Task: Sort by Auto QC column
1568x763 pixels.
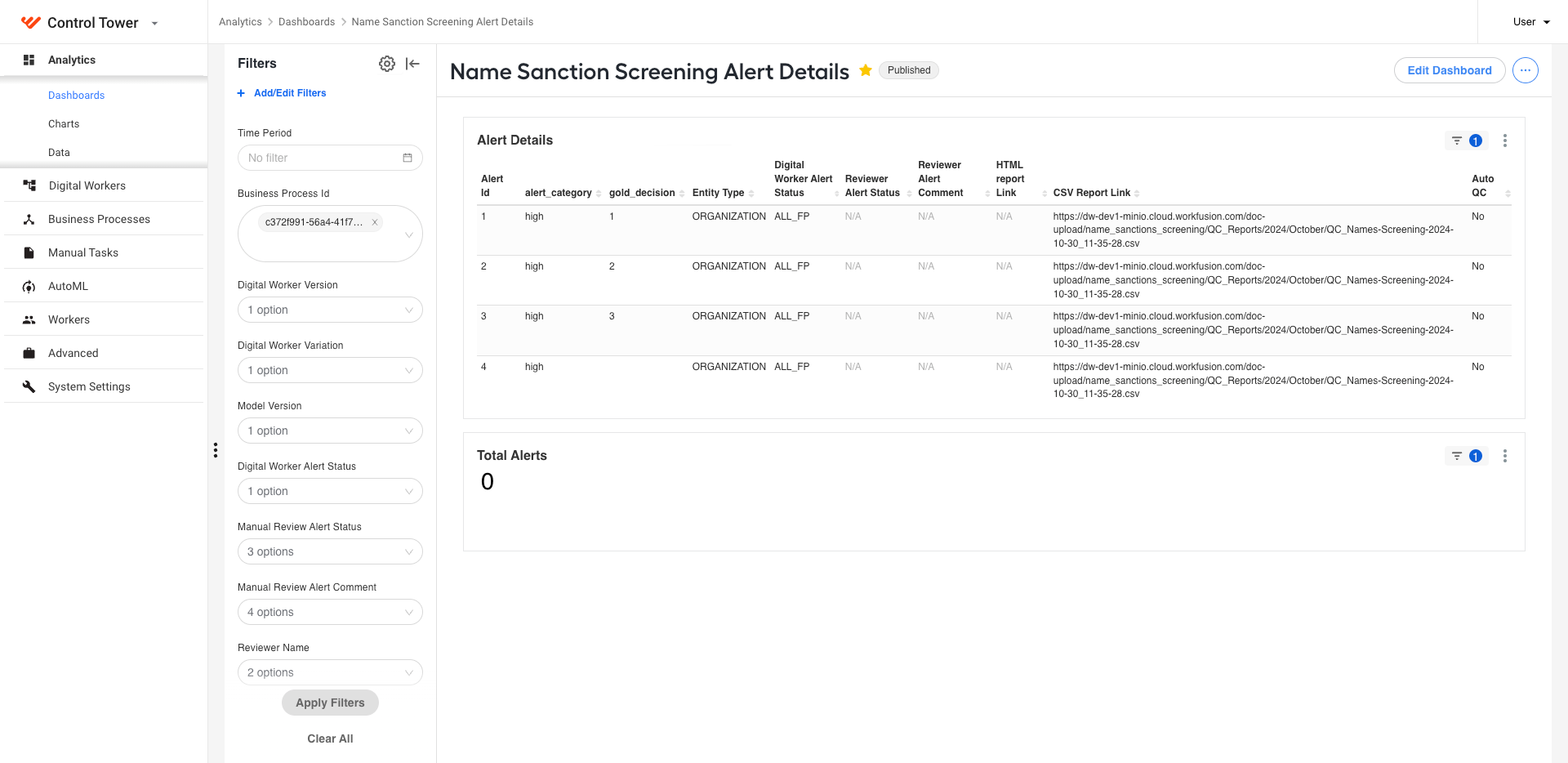Action: coord(1508,194)
